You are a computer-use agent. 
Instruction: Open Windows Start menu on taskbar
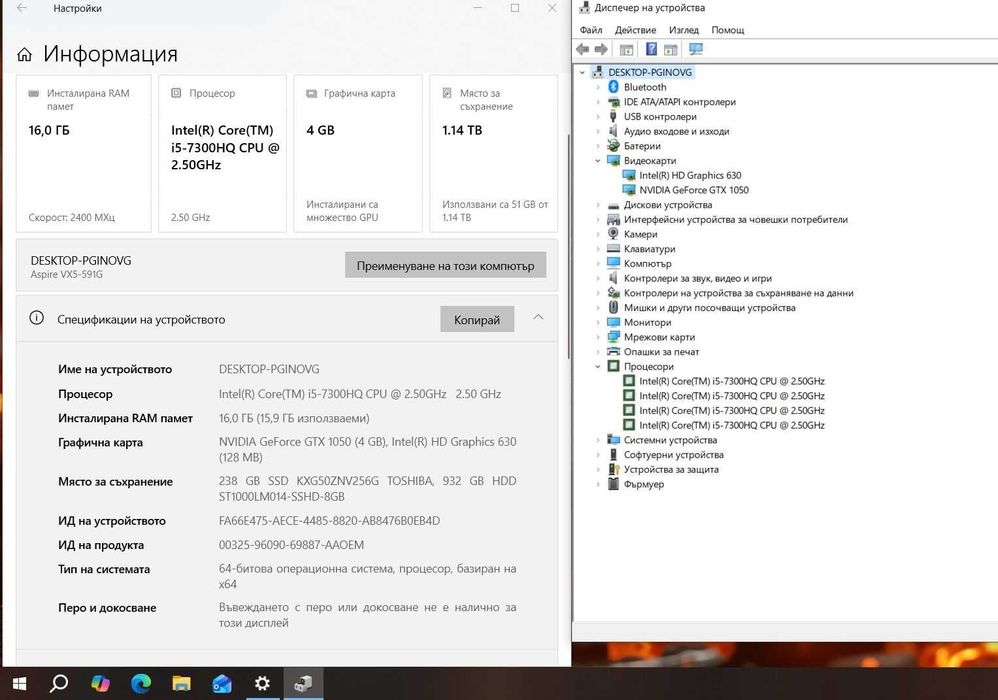coord(19,683)
